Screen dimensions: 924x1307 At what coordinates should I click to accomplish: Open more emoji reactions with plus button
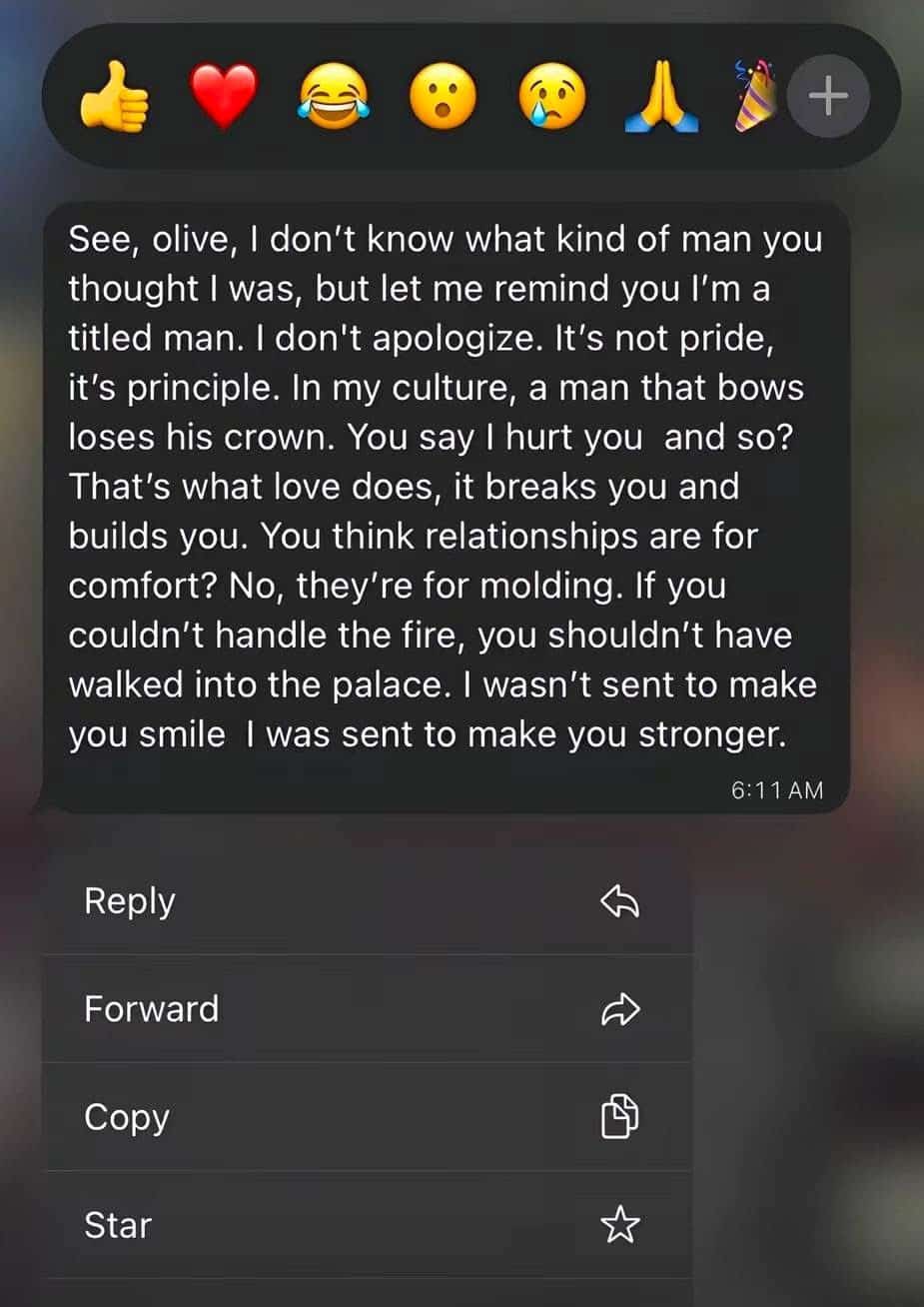tap(828, 97)
